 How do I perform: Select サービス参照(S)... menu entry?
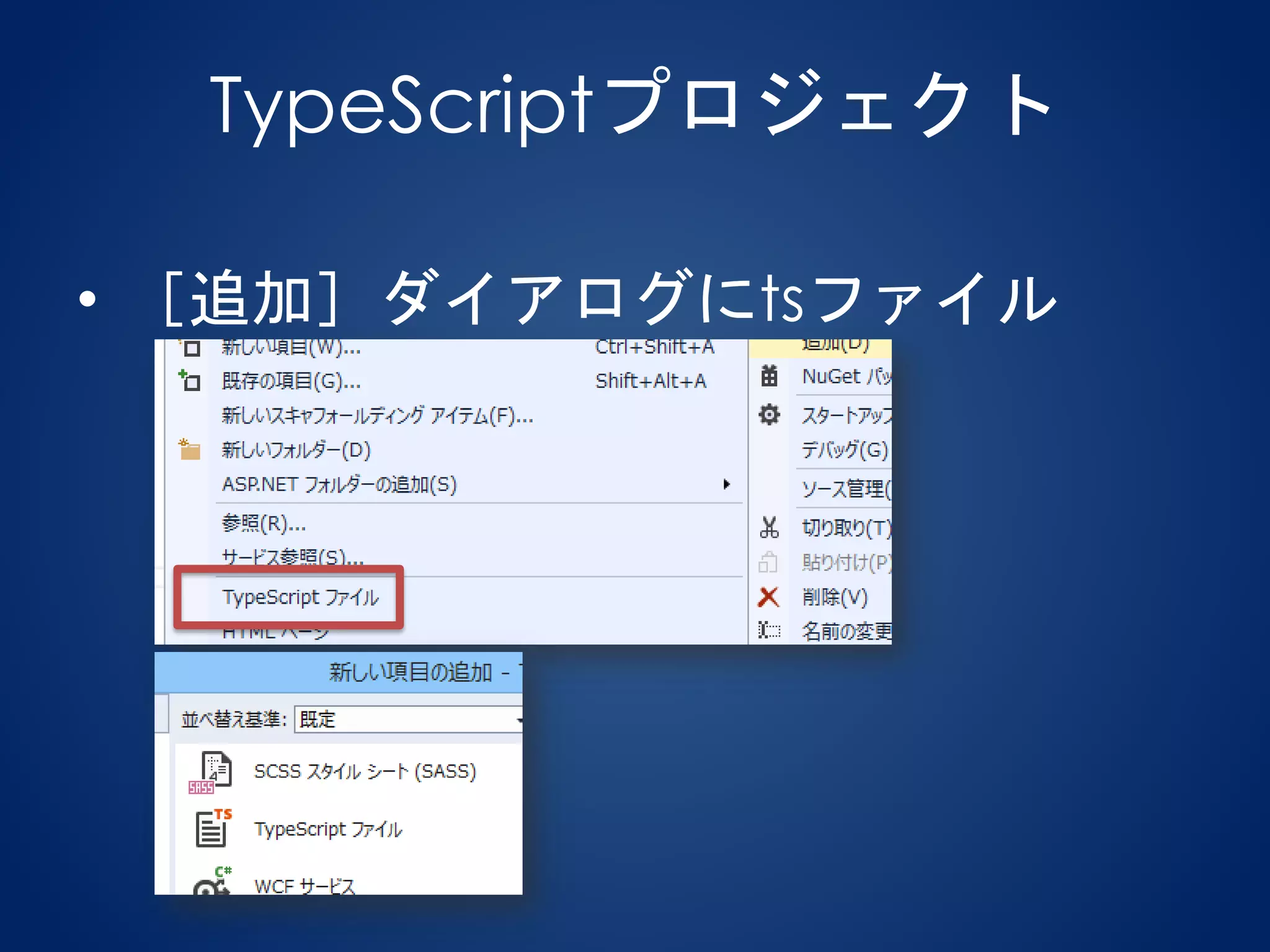[293, 557]
